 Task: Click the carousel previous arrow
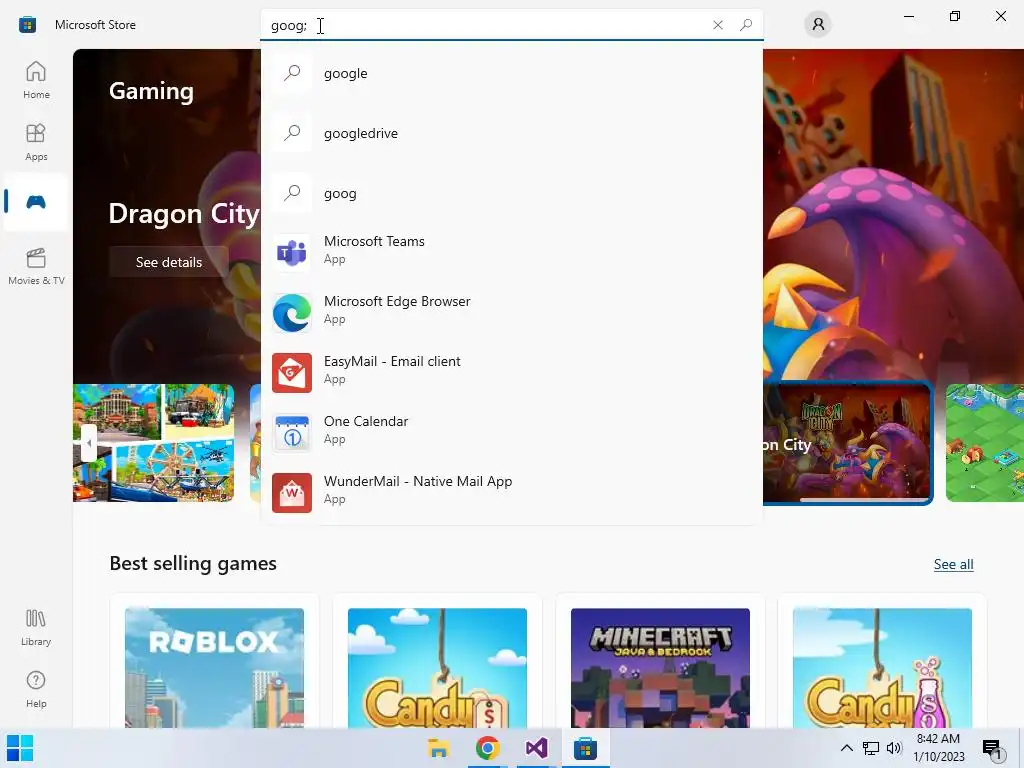coord(89,443)
